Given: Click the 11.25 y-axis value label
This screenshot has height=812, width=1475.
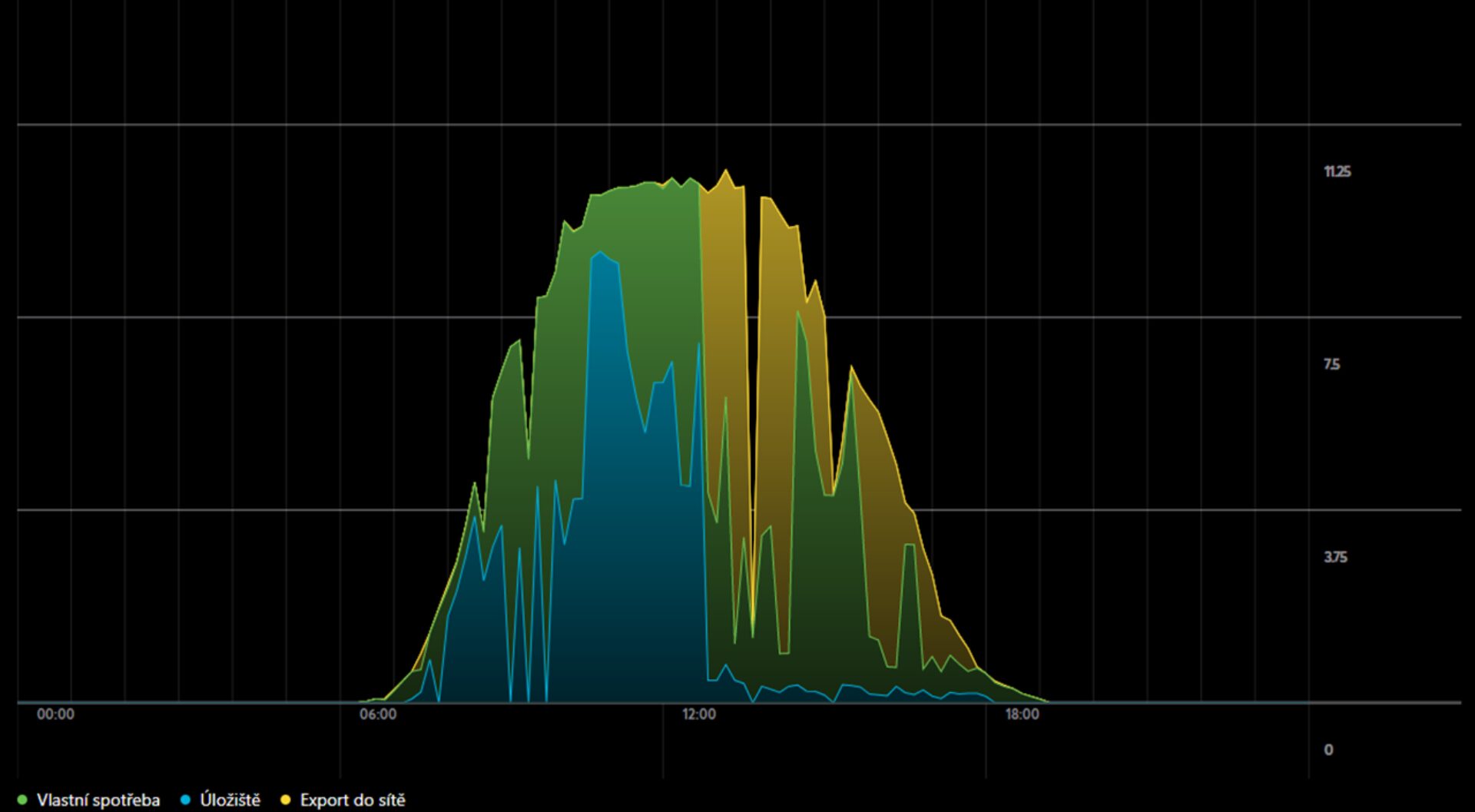Looking at the screenshot, I should click(x=1337, y=171).
